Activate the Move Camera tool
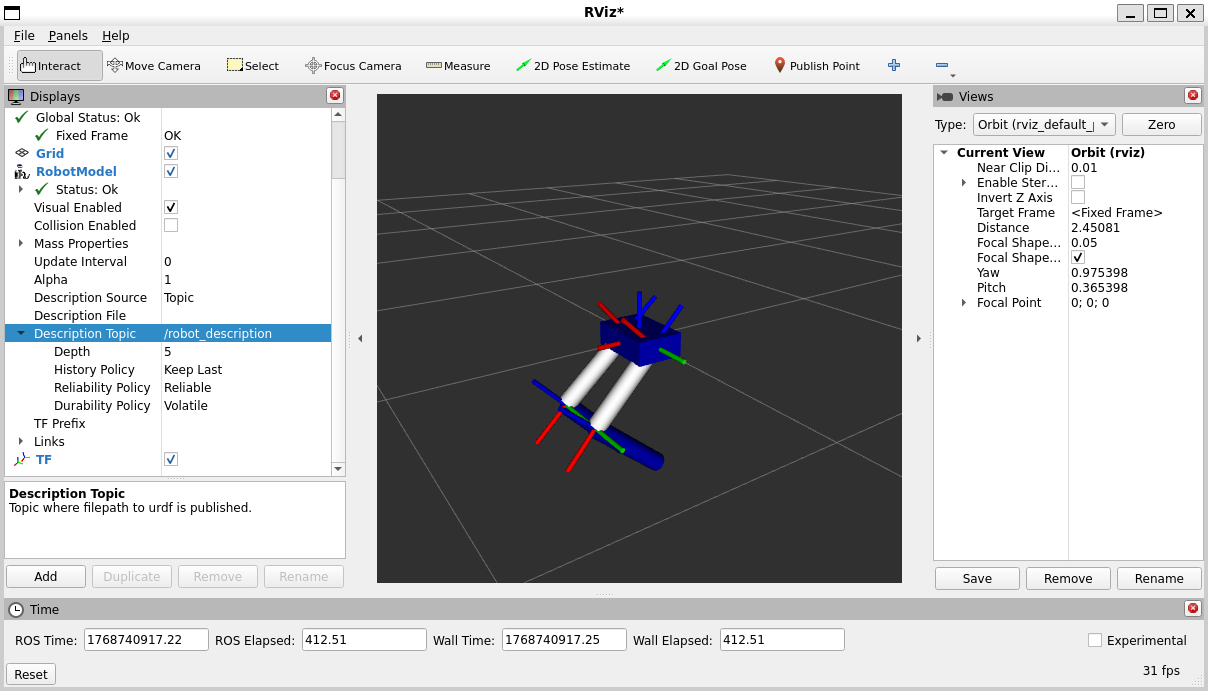The image size is (1208, 691). tap(154, 66)
